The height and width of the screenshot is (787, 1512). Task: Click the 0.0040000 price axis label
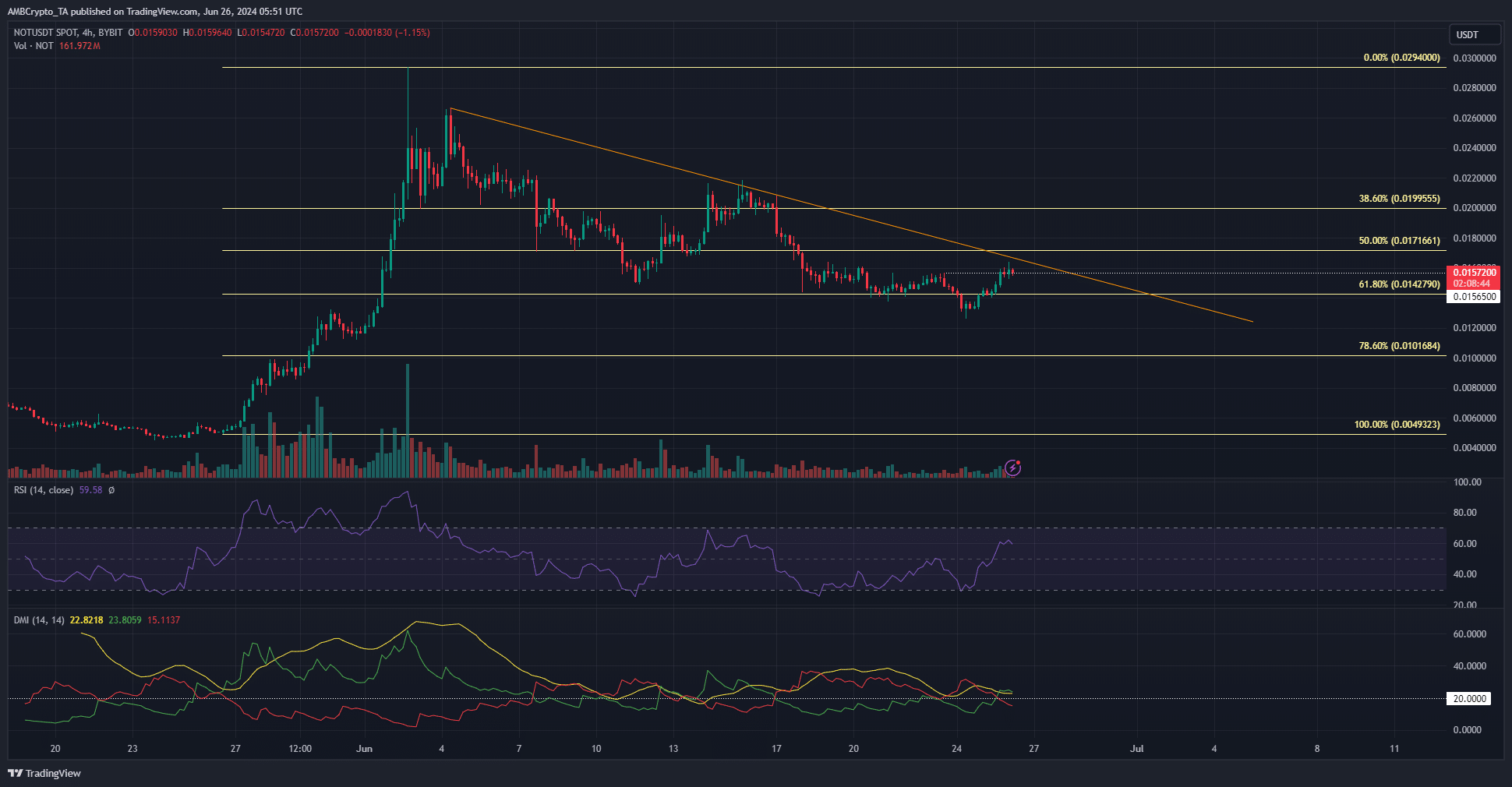(x=1475, y=448)
